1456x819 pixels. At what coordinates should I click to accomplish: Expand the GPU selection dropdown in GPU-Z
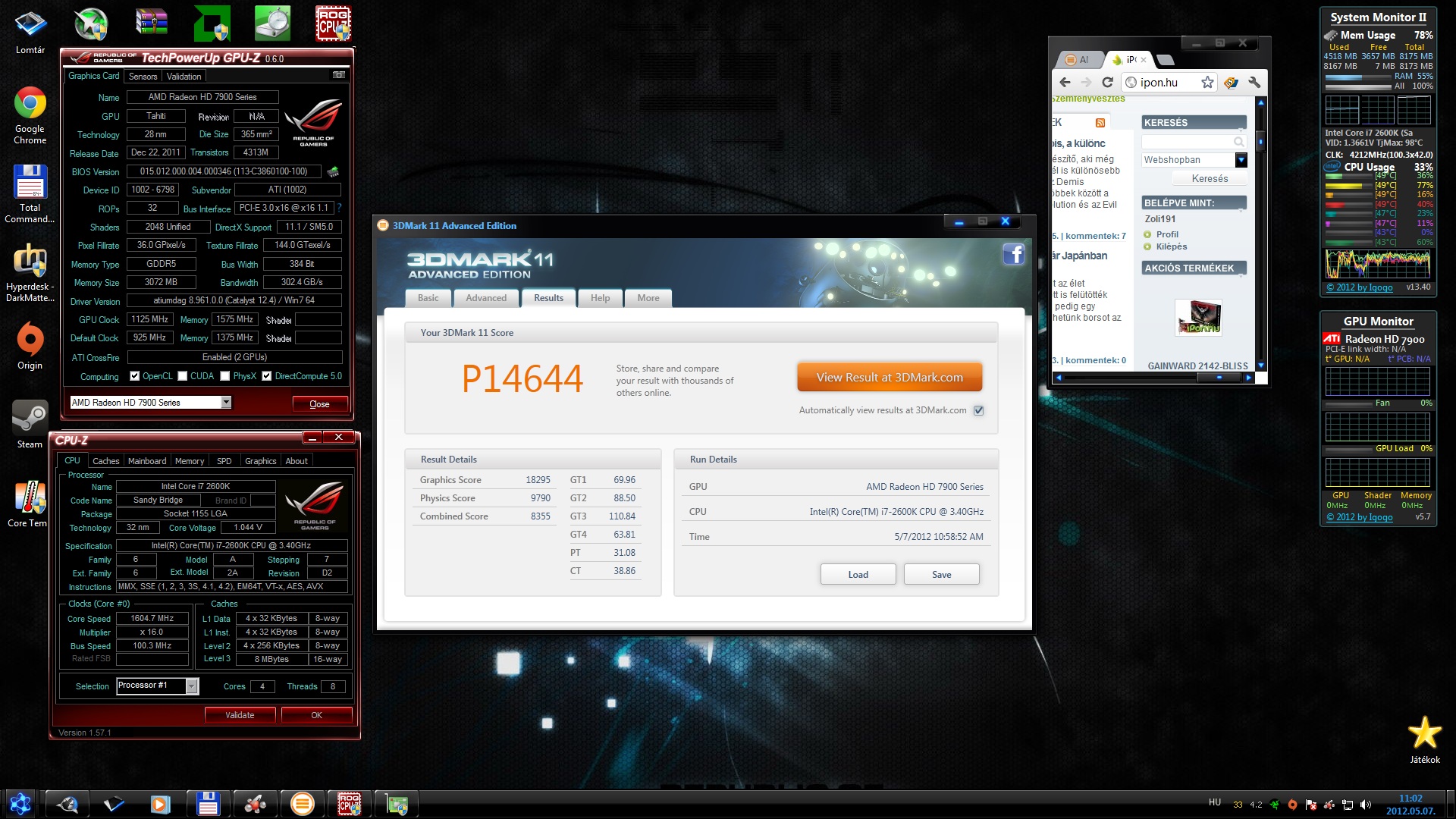point(226,403)
